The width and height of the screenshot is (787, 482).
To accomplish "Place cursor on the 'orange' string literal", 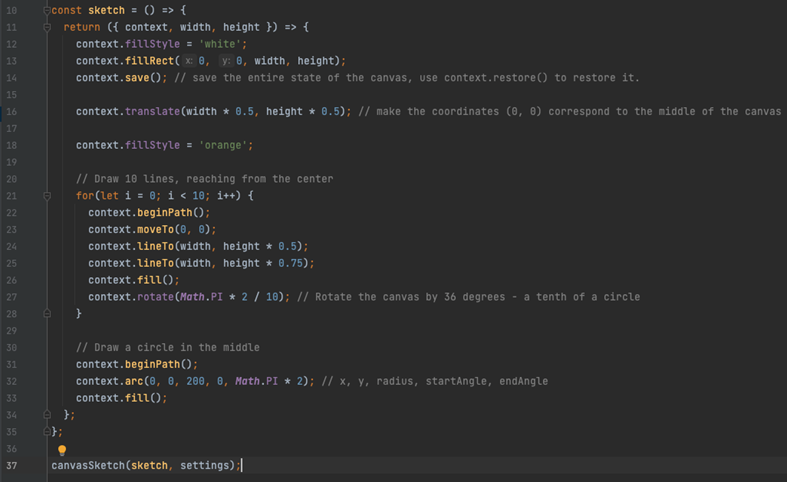I will pos(223,145).
